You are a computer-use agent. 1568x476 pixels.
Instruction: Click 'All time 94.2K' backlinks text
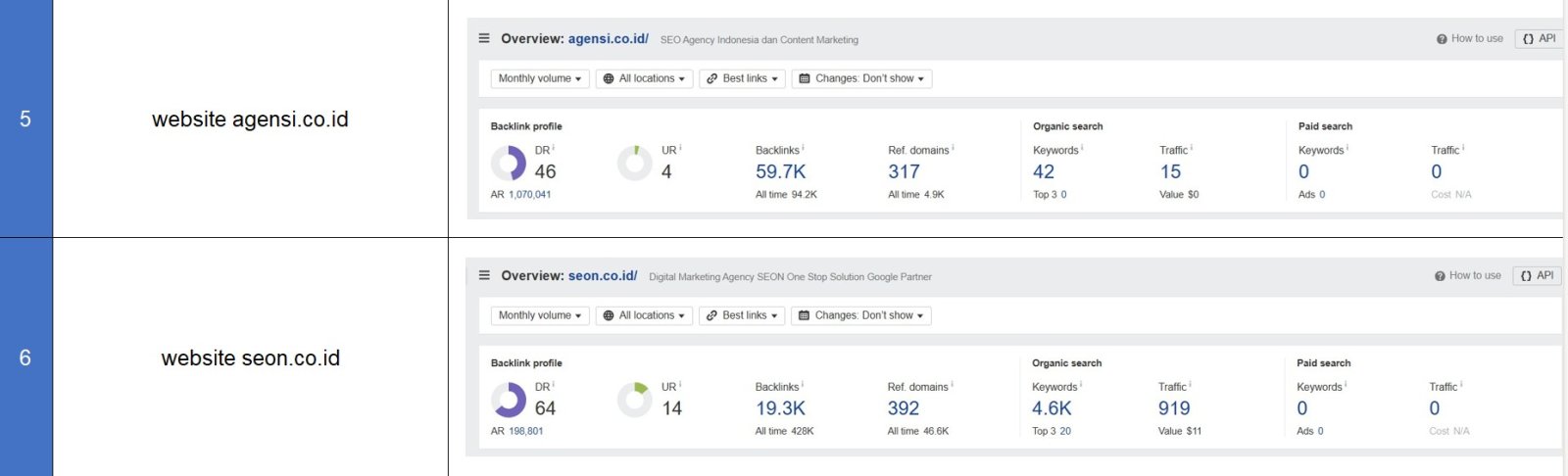(786, 195)
